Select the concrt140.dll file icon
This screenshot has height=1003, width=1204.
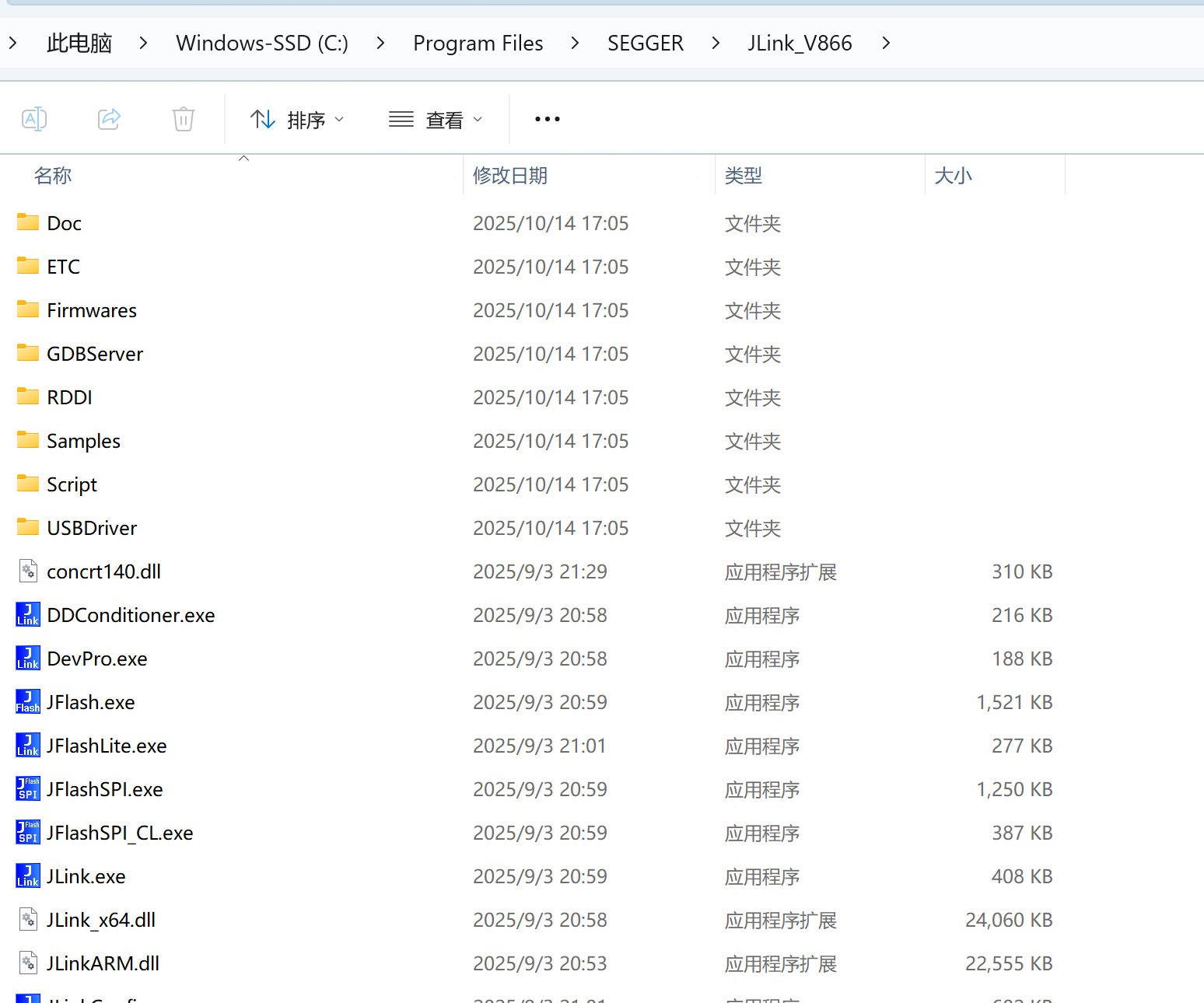28,571
